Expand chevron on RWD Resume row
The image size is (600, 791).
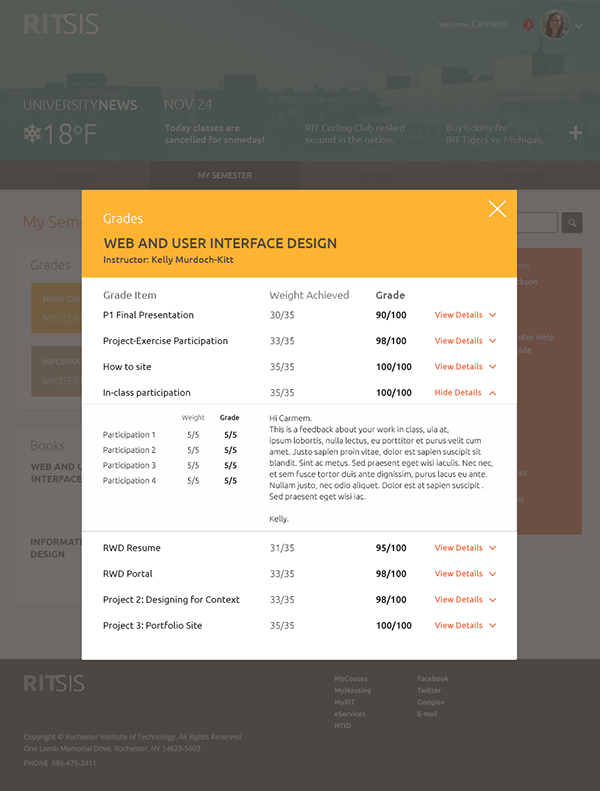493,548
